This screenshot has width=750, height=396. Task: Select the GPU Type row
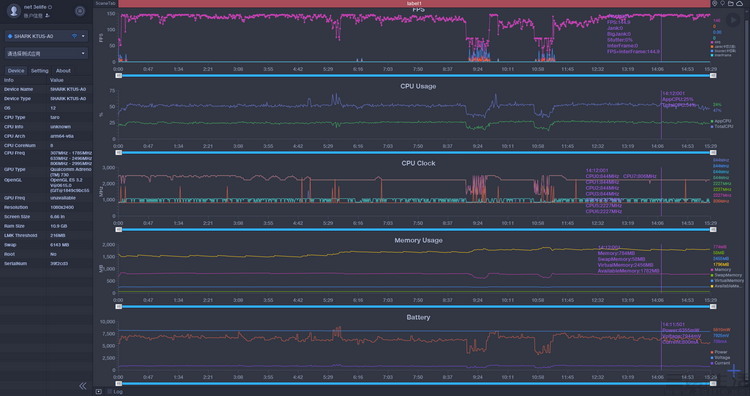point(46,172)
